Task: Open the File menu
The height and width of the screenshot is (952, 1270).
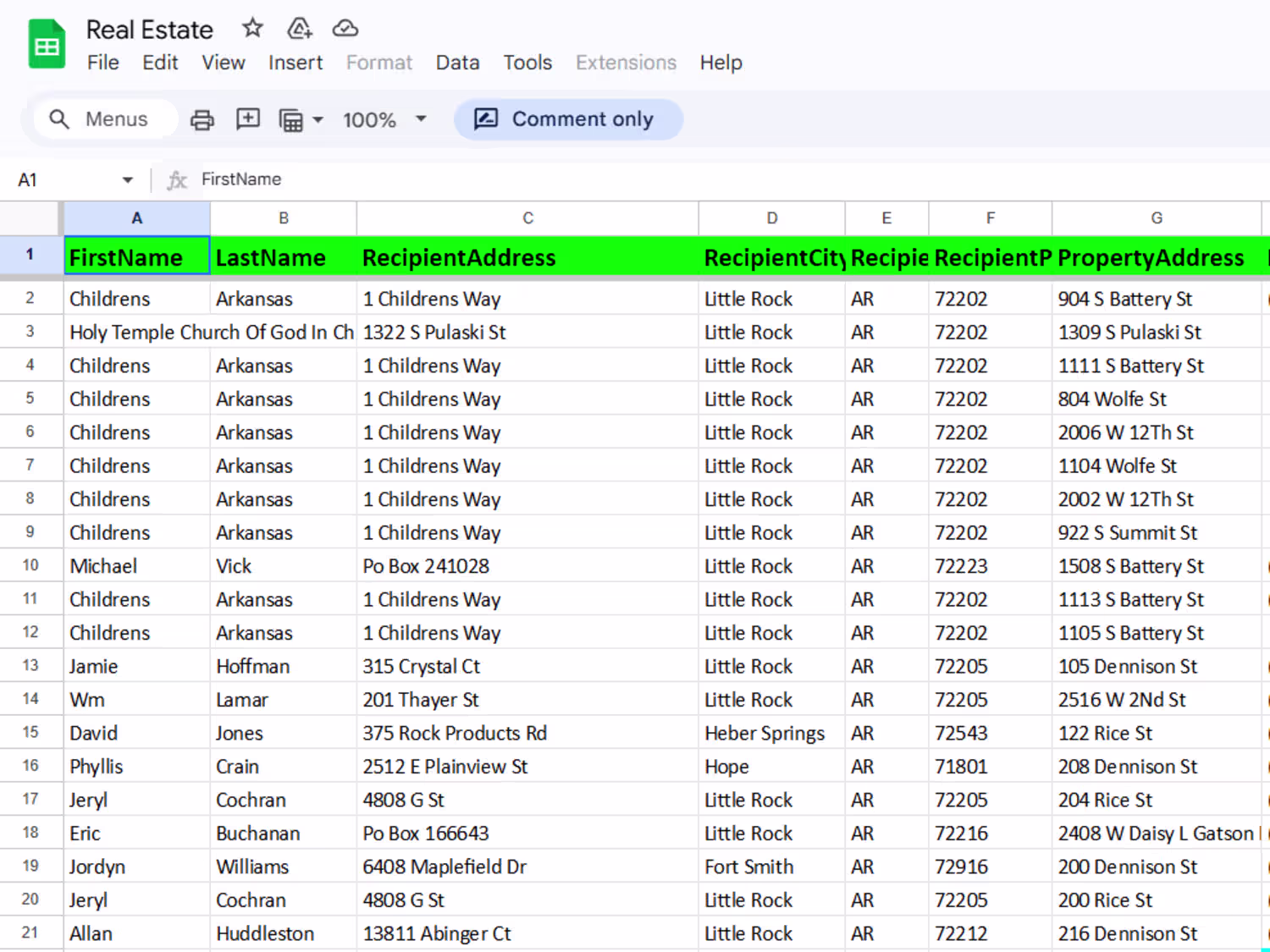Action: (x=102, y=63)
